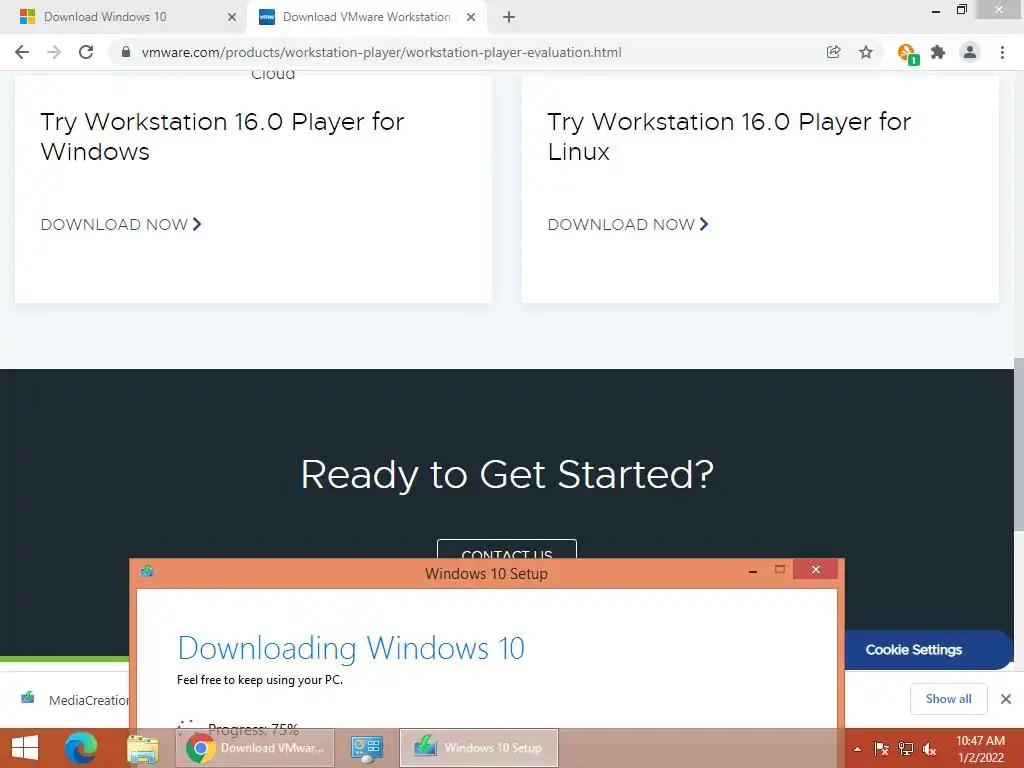Bookmark this page with the star
The image size is (1024, 768).
pos(866,52)
